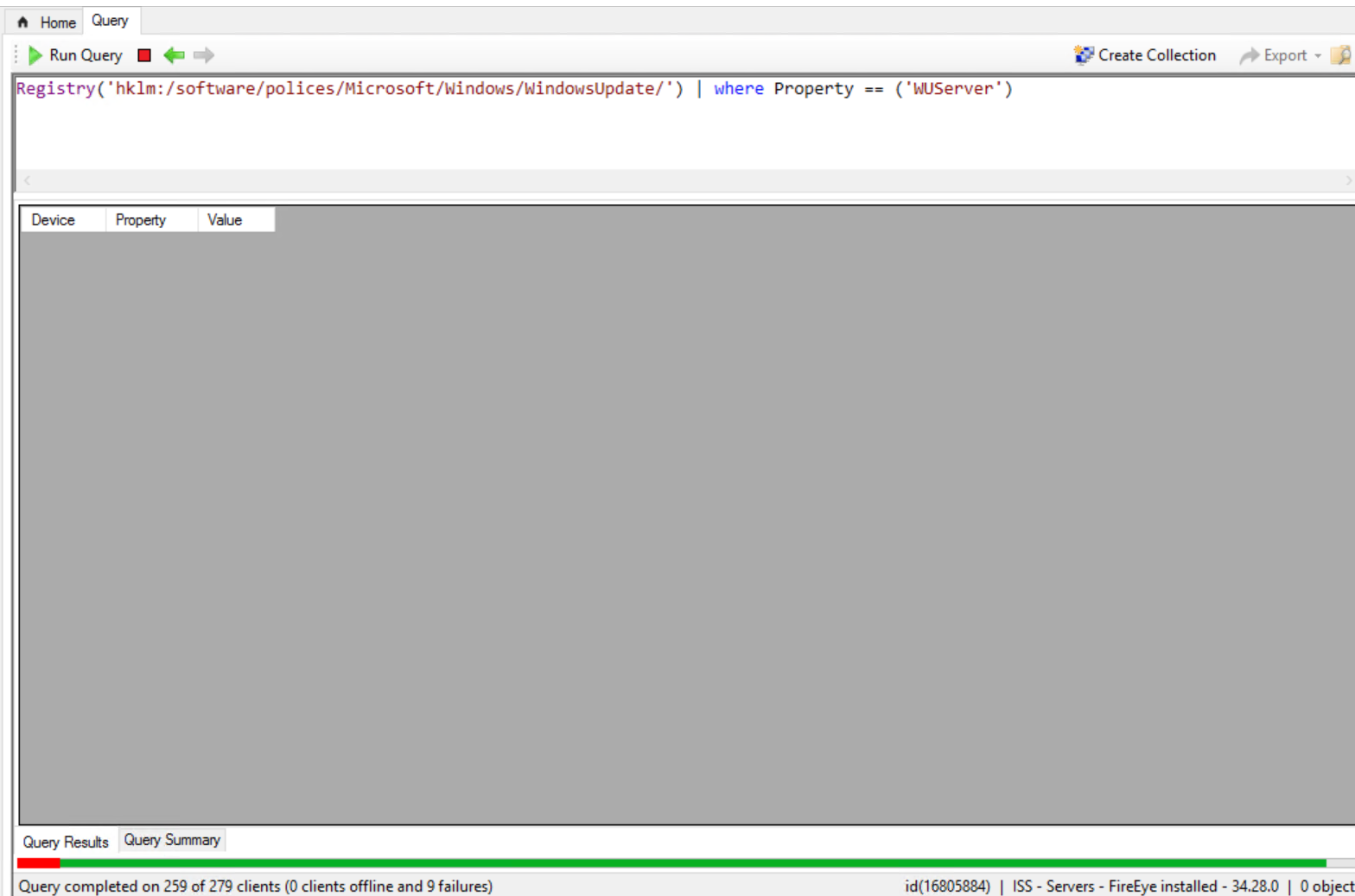Switch to the Home tab
Viewport: 1355px width, 896px height.
48,22
